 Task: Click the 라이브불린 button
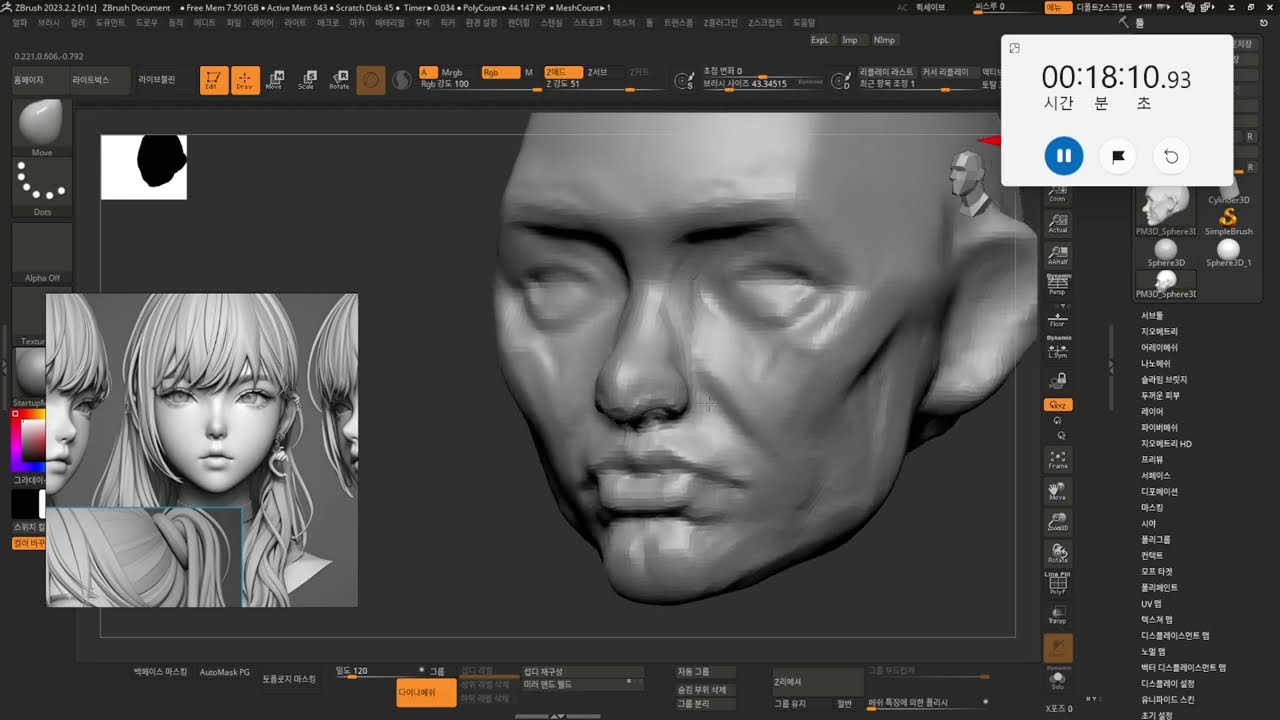(x=157, y=79)
